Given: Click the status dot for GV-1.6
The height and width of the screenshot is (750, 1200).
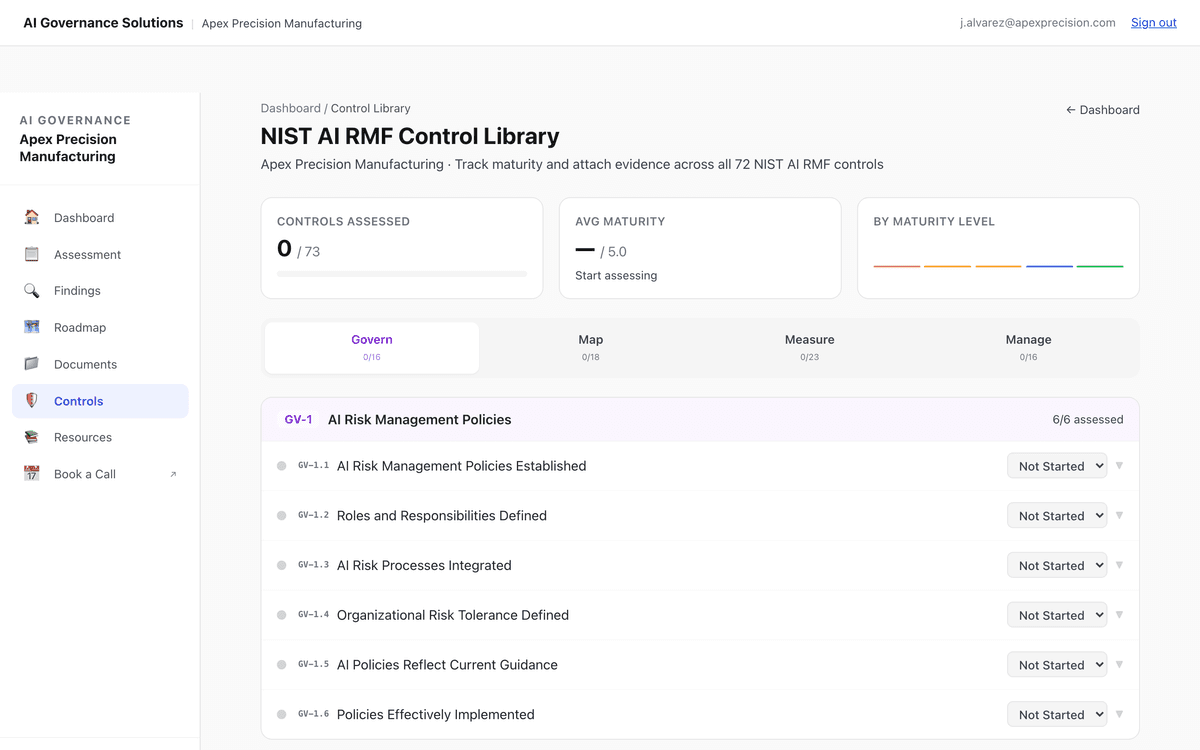Looking at the screenshot, I should [282, 715].
